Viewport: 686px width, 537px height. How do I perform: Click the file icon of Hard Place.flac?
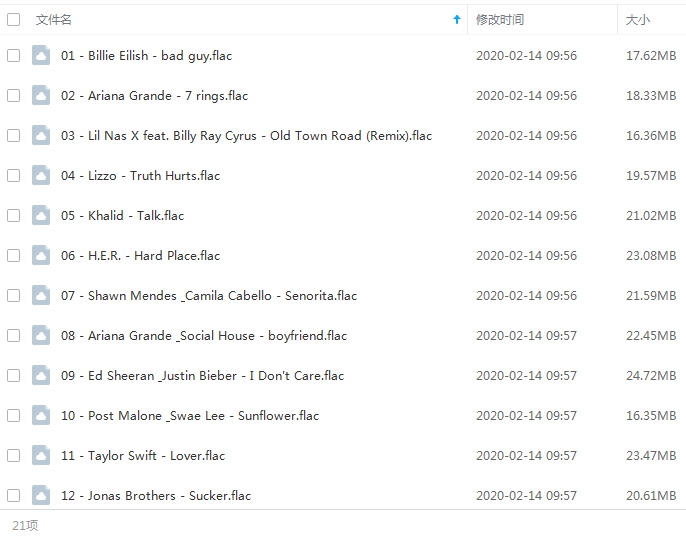point(41,255)
